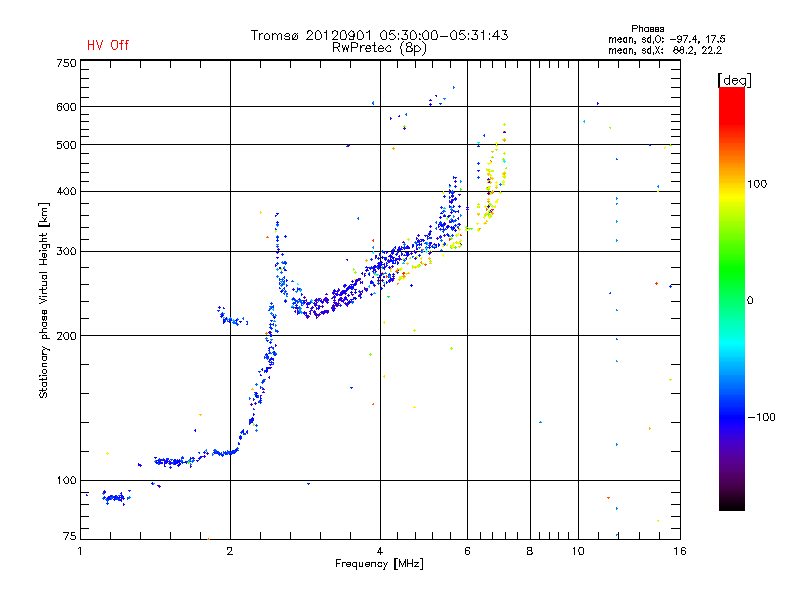
Task: Click the blue E-layer echo cluster below 100 km
Action: 115,497
